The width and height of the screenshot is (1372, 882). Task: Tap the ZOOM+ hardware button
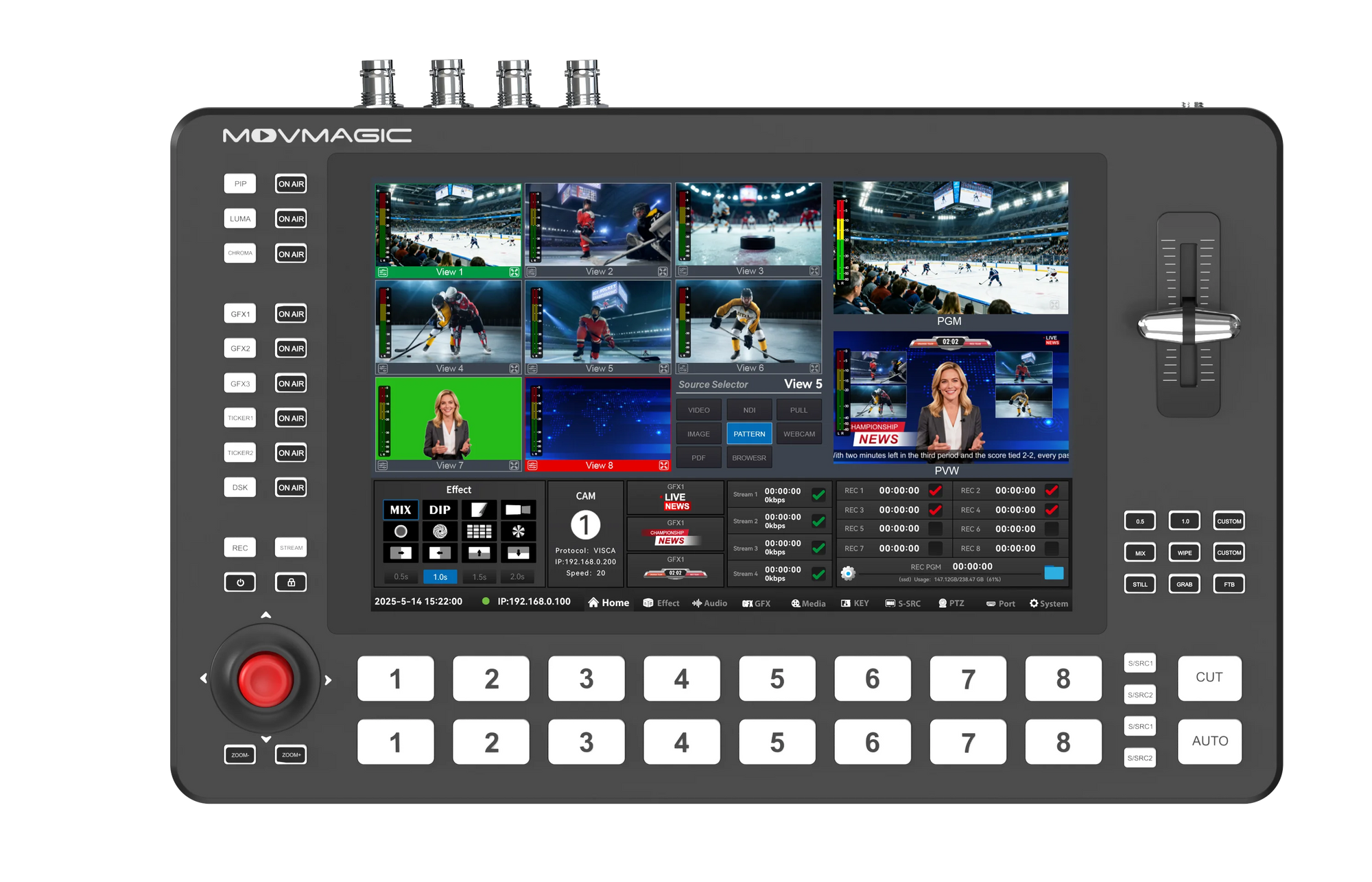(291, 755)
